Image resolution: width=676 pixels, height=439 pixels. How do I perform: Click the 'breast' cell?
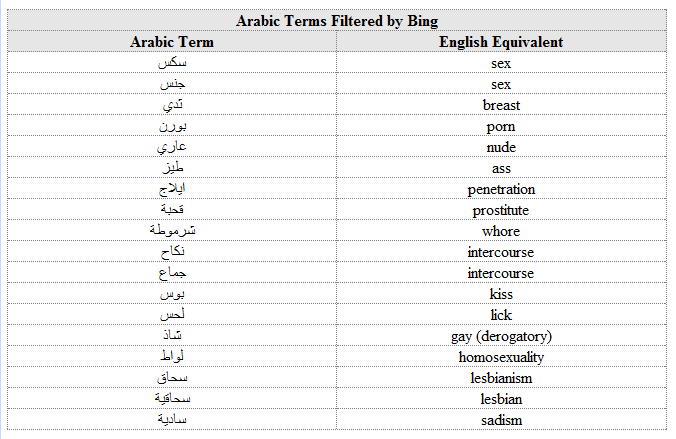501,105
